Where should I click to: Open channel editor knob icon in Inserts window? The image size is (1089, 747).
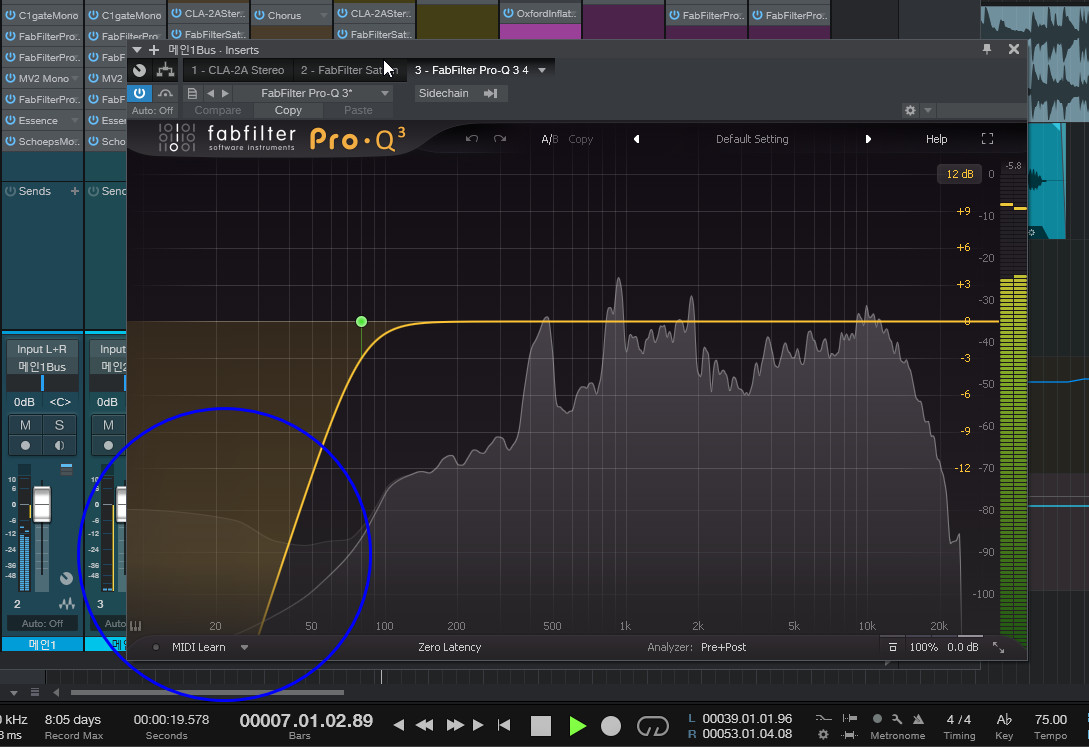(140, 70)
